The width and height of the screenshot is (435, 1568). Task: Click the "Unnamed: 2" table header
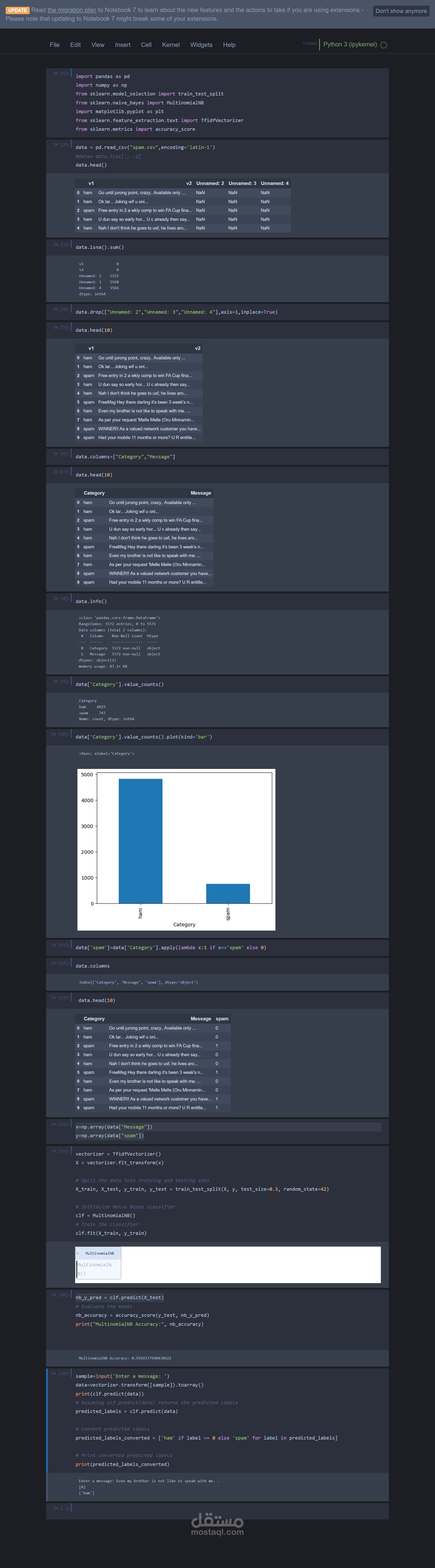point(210,183)
